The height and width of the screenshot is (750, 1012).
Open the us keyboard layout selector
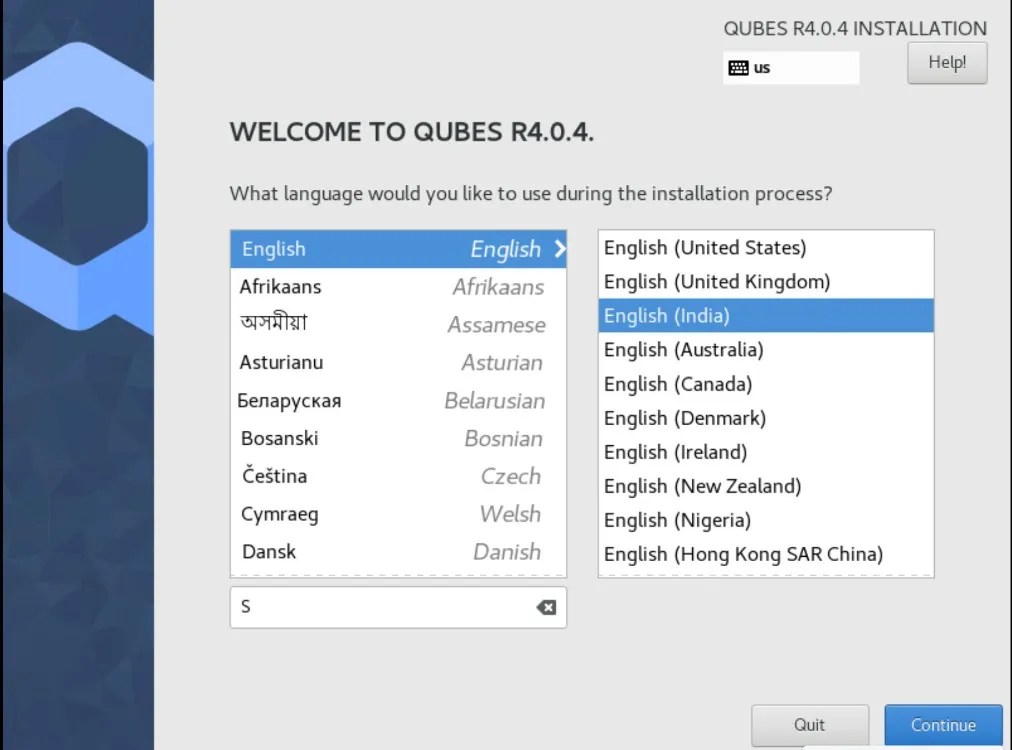[x=790, y=67]
